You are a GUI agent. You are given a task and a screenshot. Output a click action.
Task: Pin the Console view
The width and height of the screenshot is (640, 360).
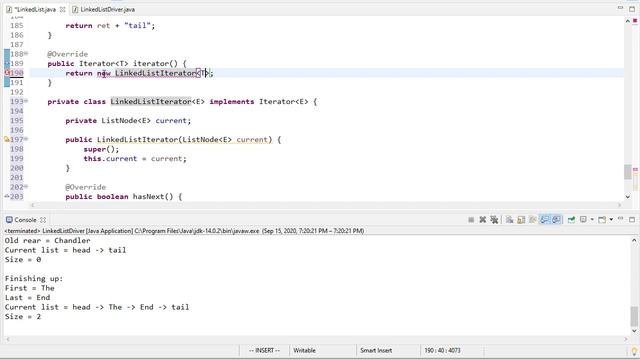coord(571,220)
